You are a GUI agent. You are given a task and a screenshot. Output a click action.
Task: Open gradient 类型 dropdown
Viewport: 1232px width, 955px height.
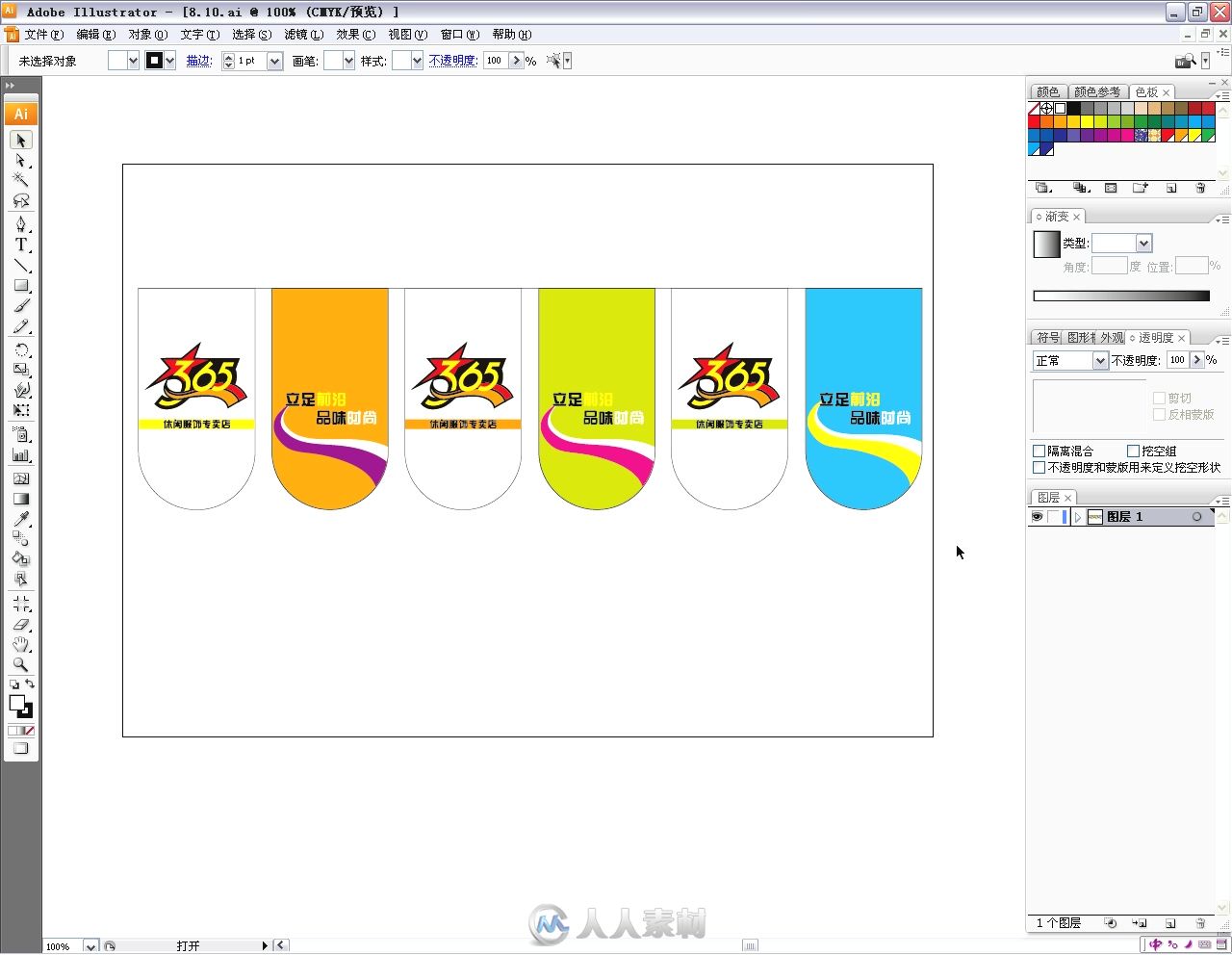(x=1143, y=244)
